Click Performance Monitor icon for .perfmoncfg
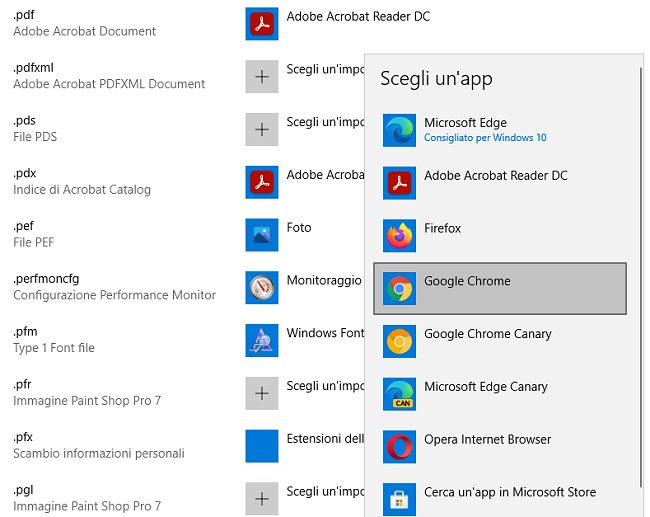This screenshot has width=650, height=517. click(262, 288)
